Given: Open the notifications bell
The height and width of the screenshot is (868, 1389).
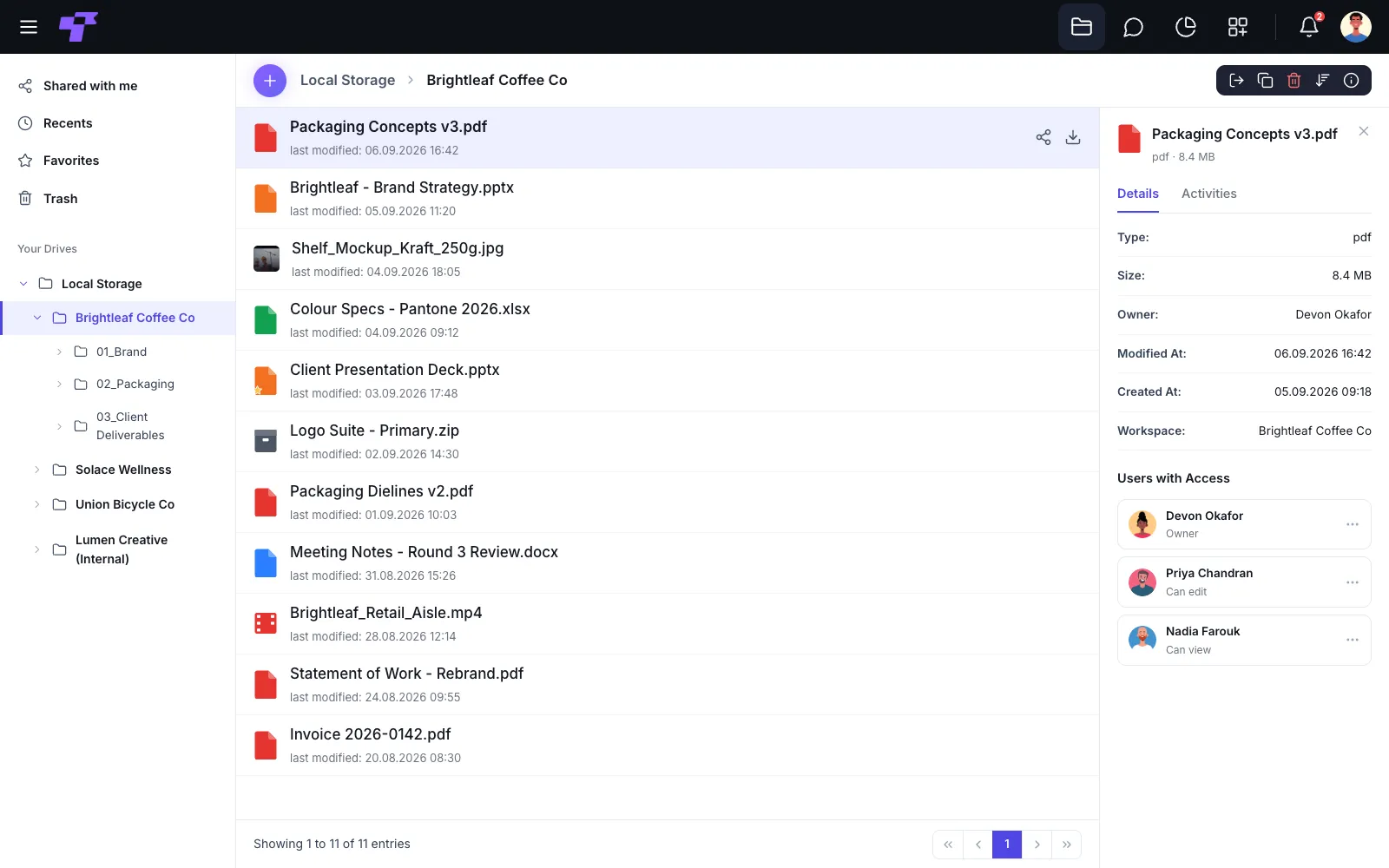Looking at the screenshot, I should 1309,27.
